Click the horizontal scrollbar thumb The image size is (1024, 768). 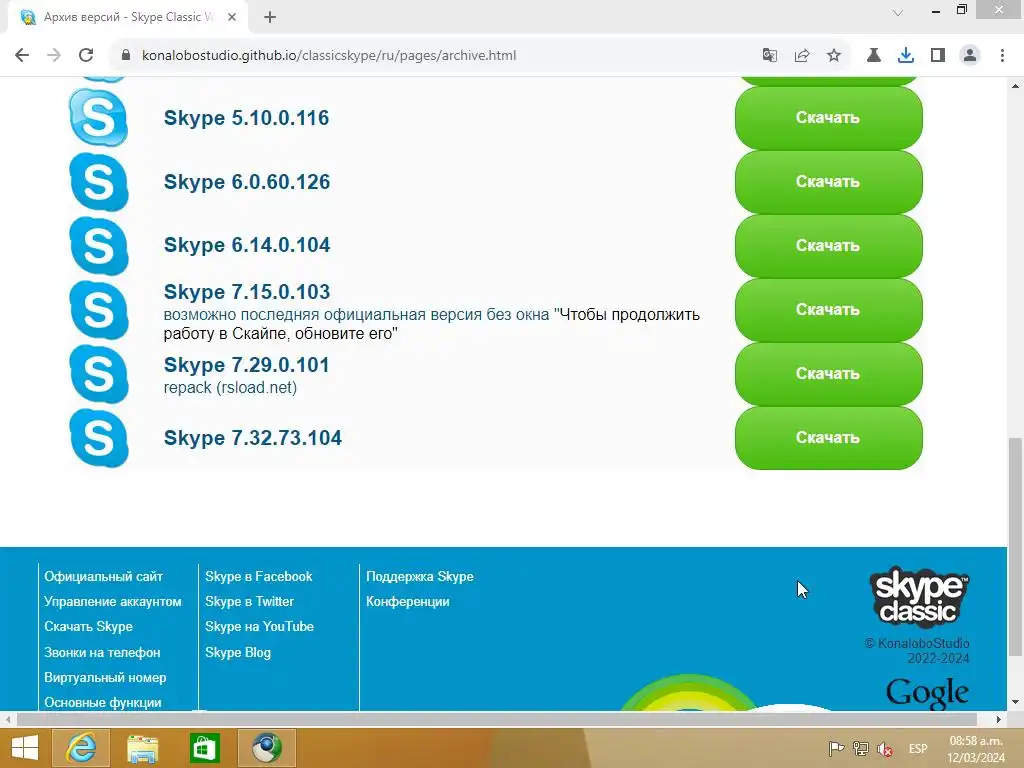click(496, 719)
